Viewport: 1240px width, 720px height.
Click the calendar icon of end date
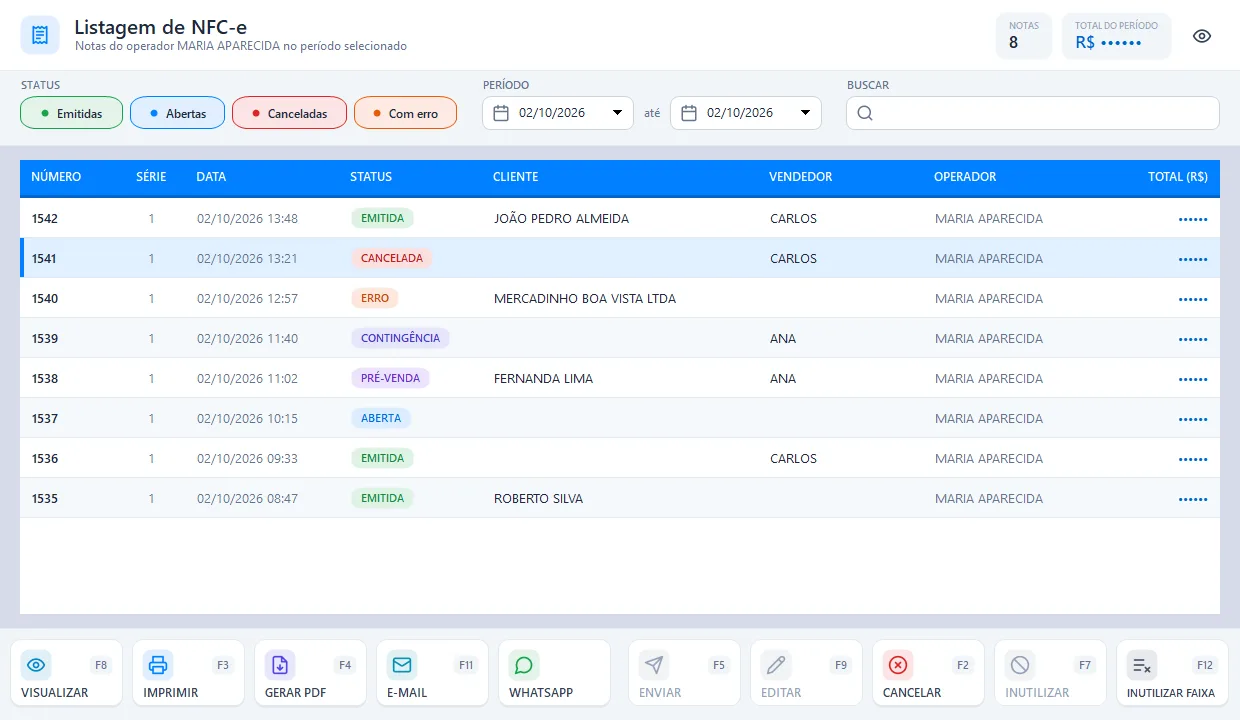coord(689,113)
